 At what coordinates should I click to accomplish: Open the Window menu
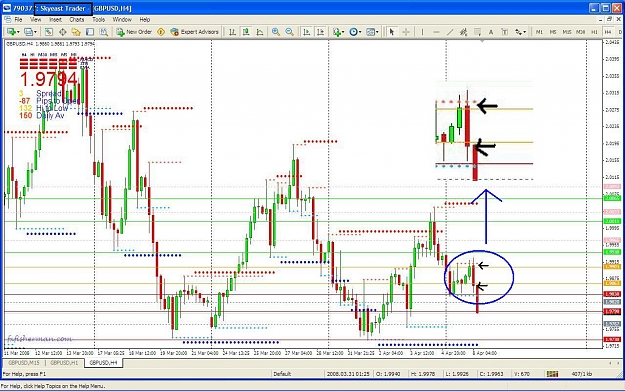(x=122, y=20)
